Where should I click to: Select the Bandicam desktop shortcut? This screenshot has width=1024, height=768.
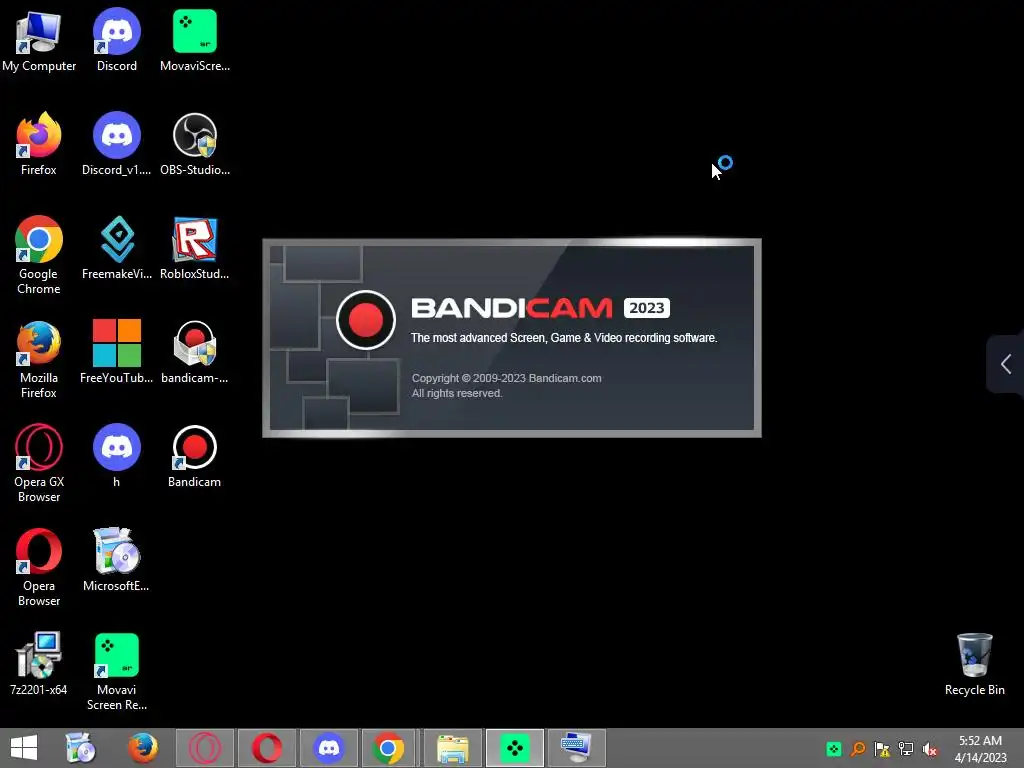pyautogui.click(x=195, y=456)
